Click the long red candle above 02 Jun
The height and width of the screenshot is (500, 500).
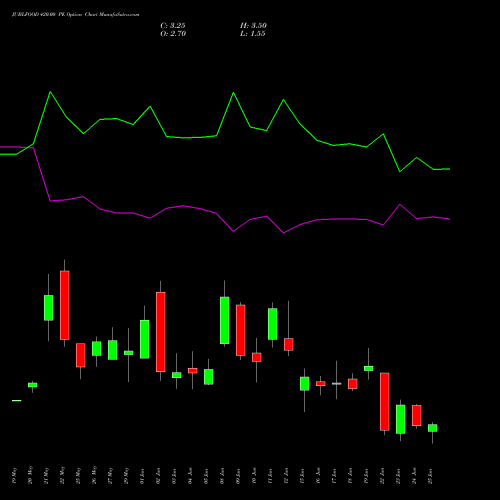click(161, 332)
